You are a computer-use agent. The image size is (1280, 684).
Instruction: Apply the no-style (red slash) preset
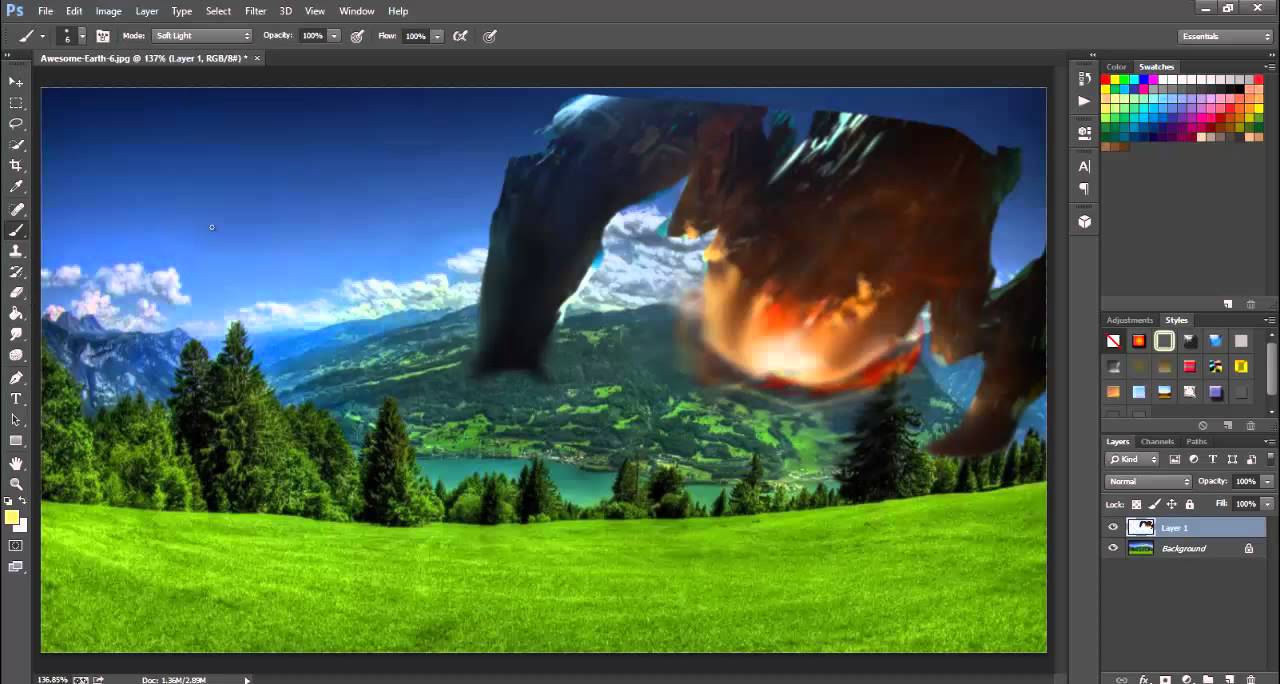pyautogui.click(x=1113, y=341)
